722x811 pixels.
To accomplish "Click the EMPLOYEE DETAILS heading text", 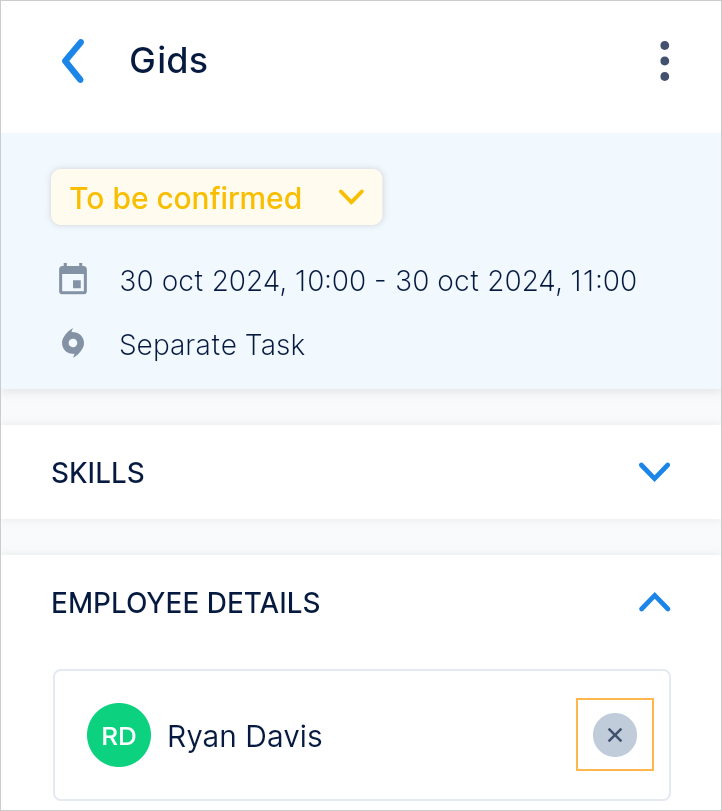I will (x=186, y=603).
